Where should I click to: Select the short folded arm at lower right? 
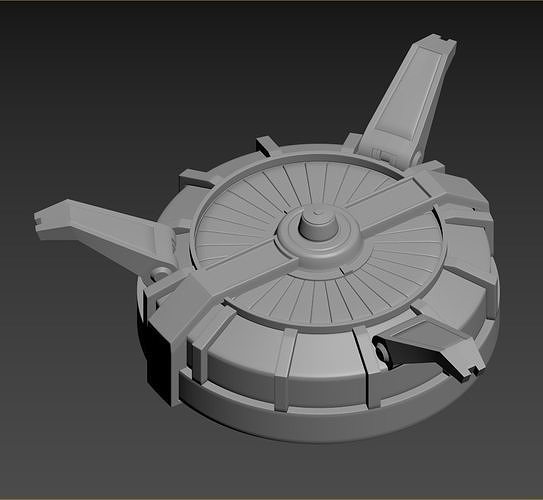coord(428,346)
